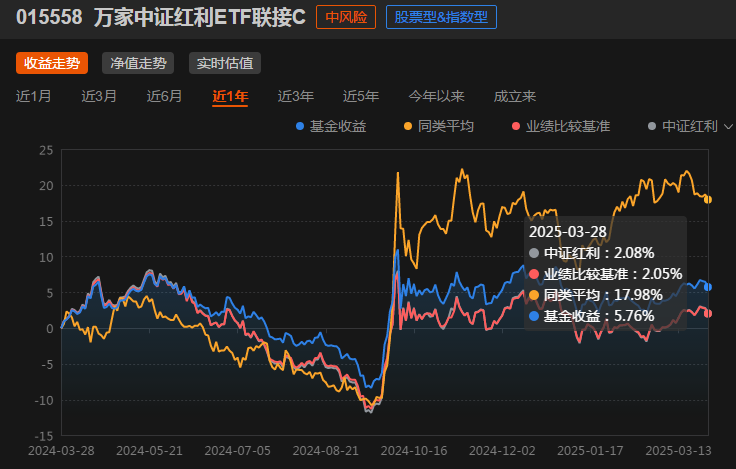Click the x-axis label 2024-10-16

point(414,451)
